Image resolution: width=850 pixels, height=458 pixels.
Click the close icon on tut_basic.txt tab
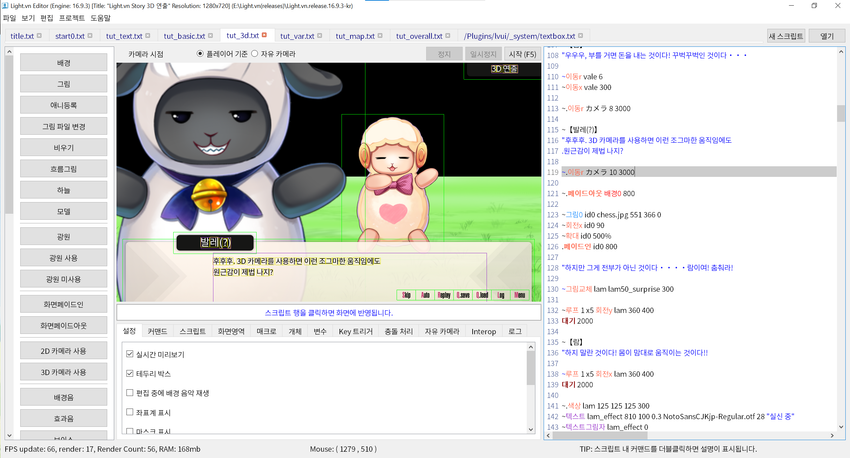pos(210,36)
